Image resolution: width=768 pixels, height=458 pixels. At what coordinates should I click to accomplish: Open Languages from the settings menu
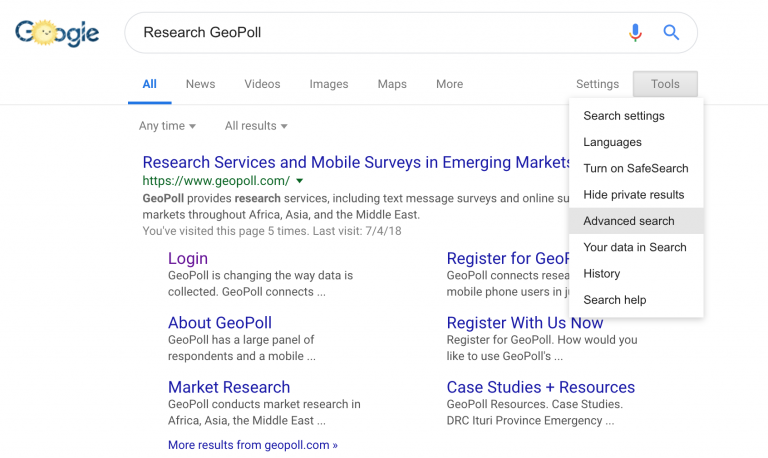[x=612, y=142]
